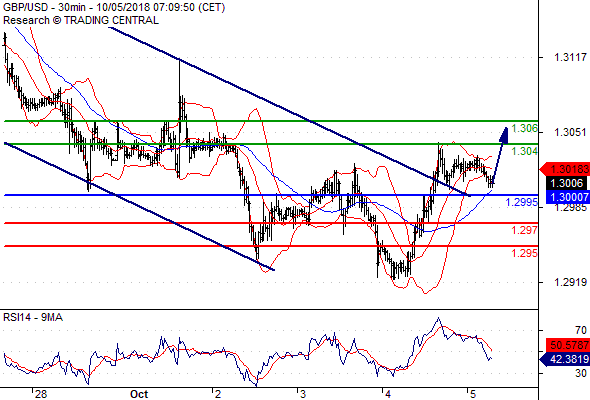Click the red 1.297 support label
The width and height of the screenshot is (590, 400).
[x=524, y=230]
